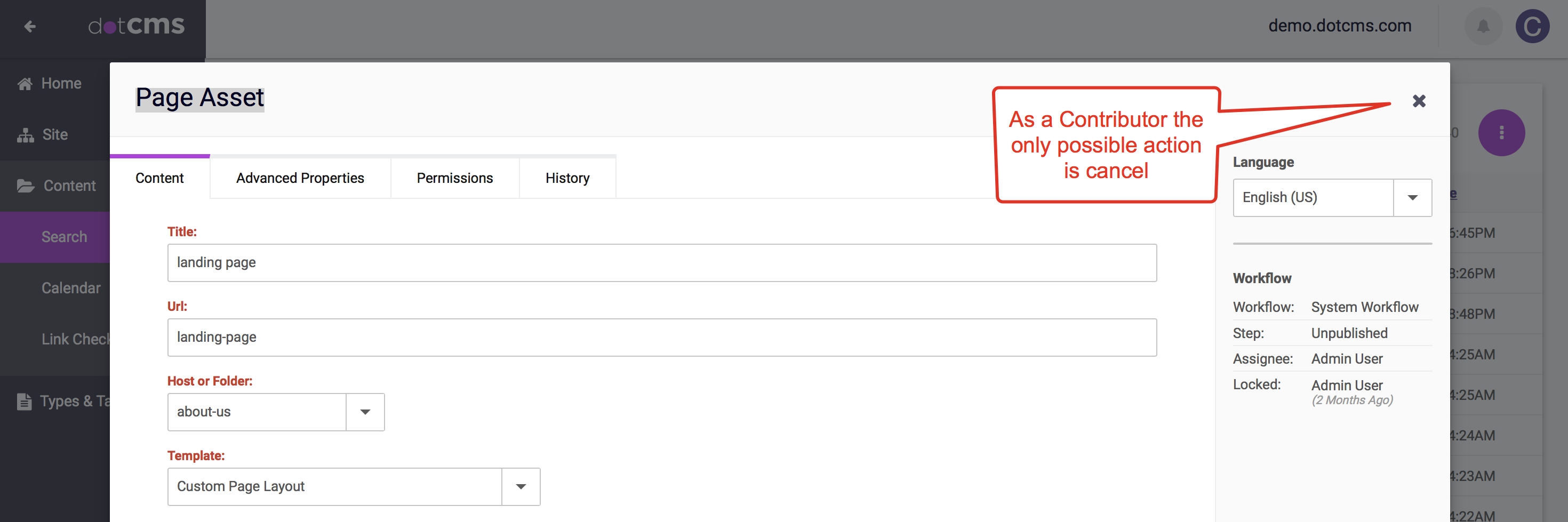Switch to the Content tab
1568x522 pixels.
[x=159, y=178]
